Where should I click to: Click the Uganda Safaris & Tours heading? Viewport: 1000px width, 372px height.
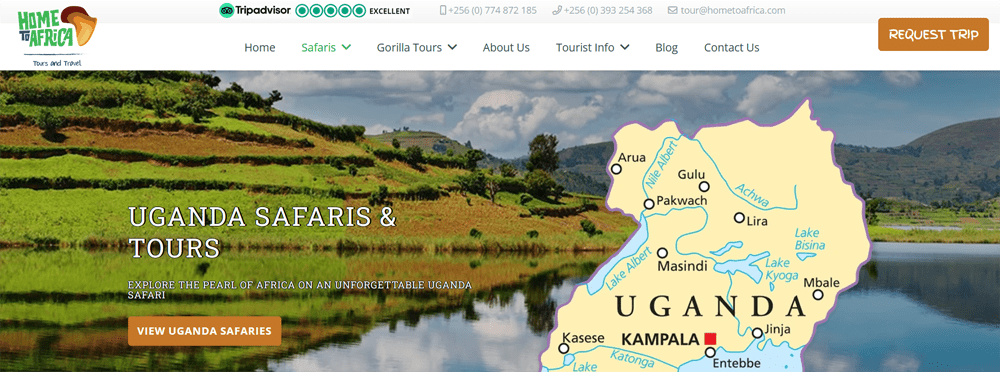(x=262, y=232)
